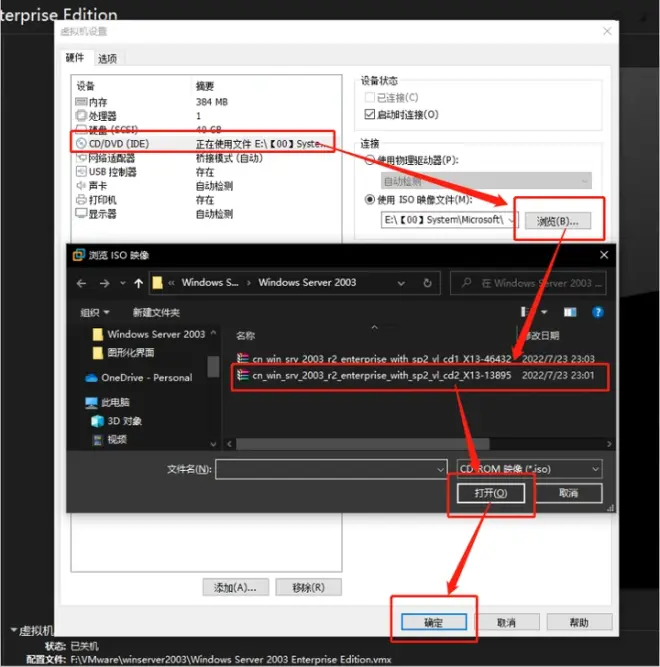Screen dimensions: 660x667
Task: Select Windows Server 2003 folder in tree
Action: pos(149,334)
